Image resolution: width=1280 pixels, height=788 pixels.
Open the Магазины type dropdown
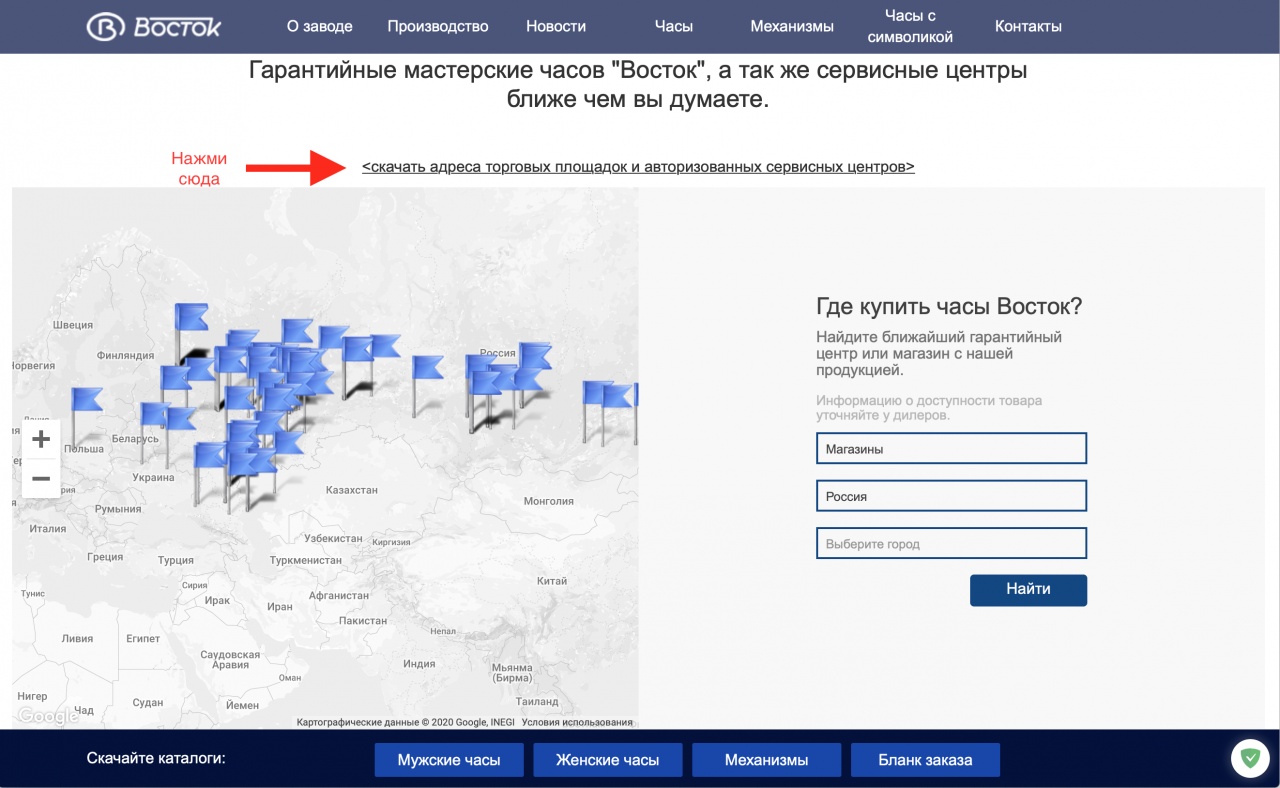[x=950, y=449]
